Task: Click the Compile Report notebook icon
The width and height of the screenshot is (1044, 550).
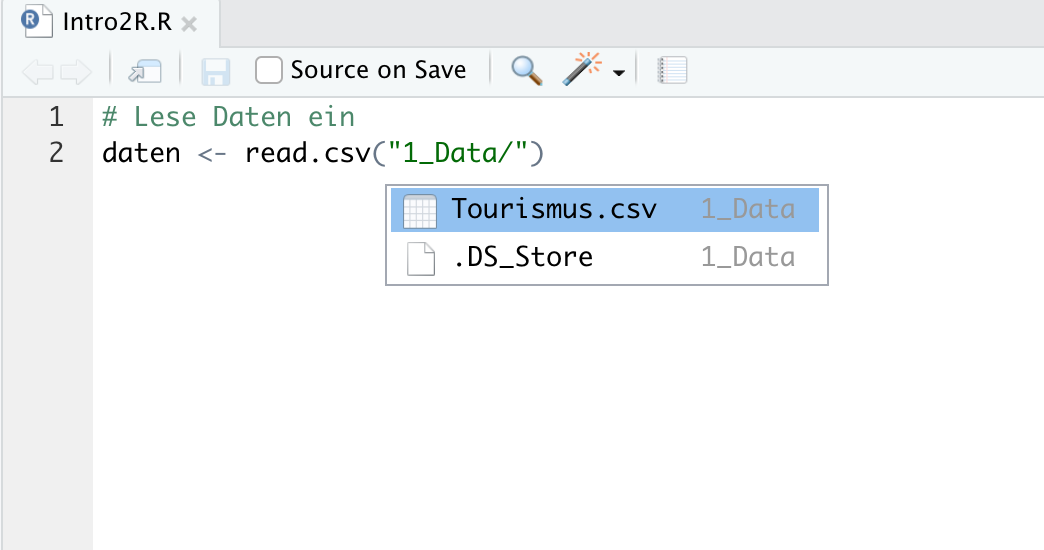Action: (672, 71)
